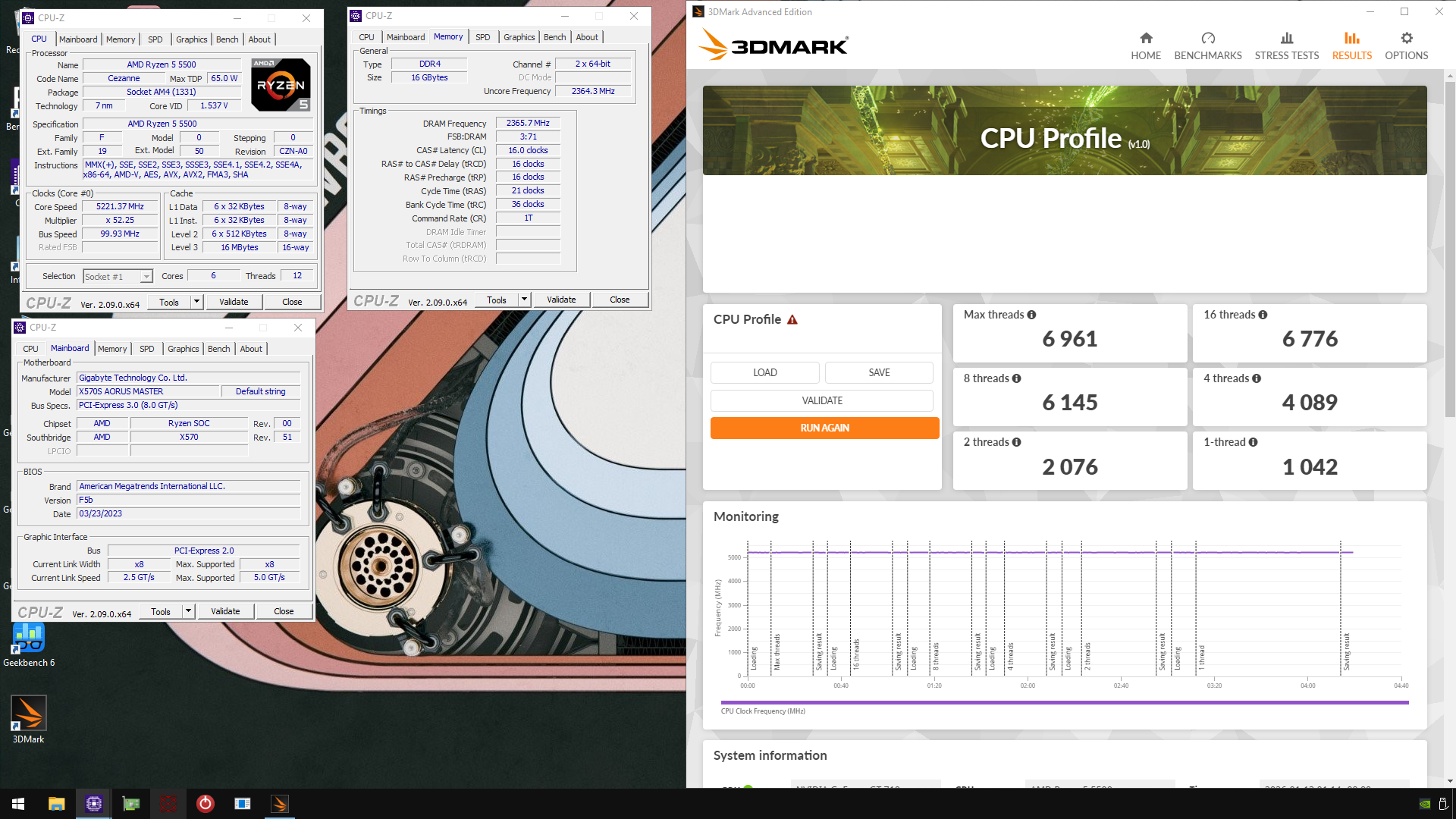Open the STRESS TESTS section
Viewport: 1456px width, 819px height.
tap(1286, 46)
